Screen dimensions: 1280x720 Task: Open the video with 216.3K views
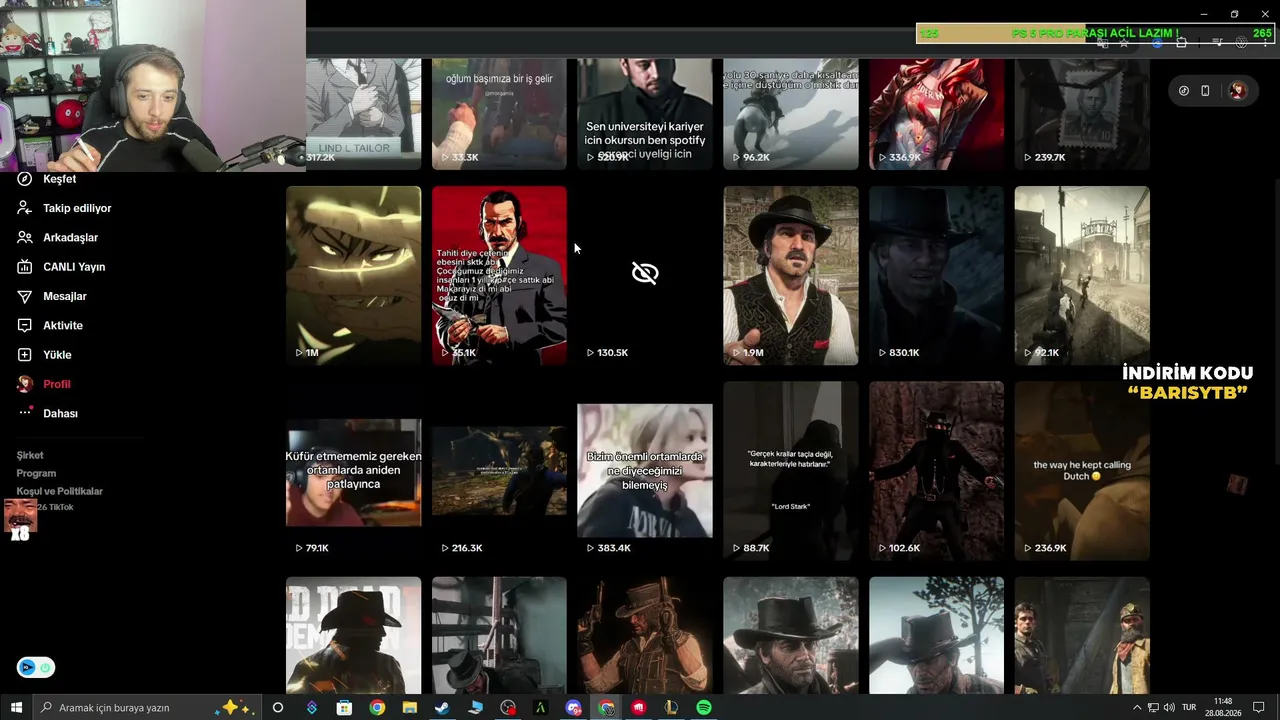point(499,471)
